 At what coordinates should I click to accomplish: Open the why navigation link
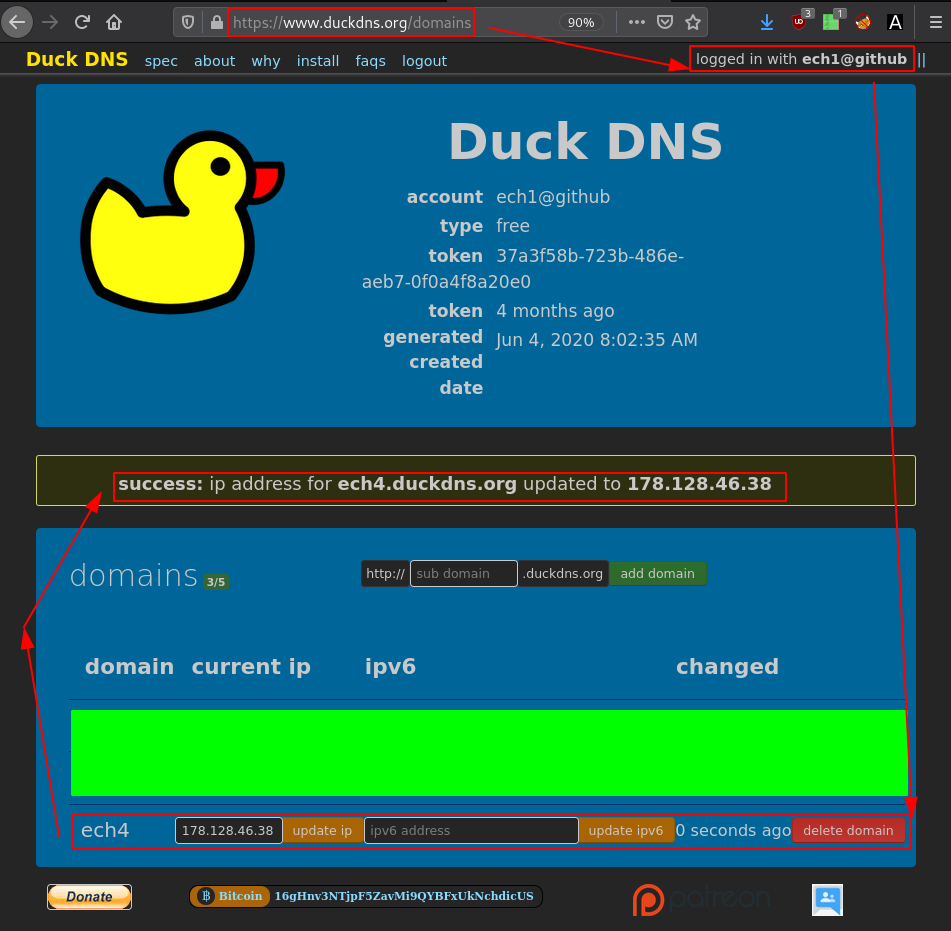pyautogui.click(x=266, y=61)
